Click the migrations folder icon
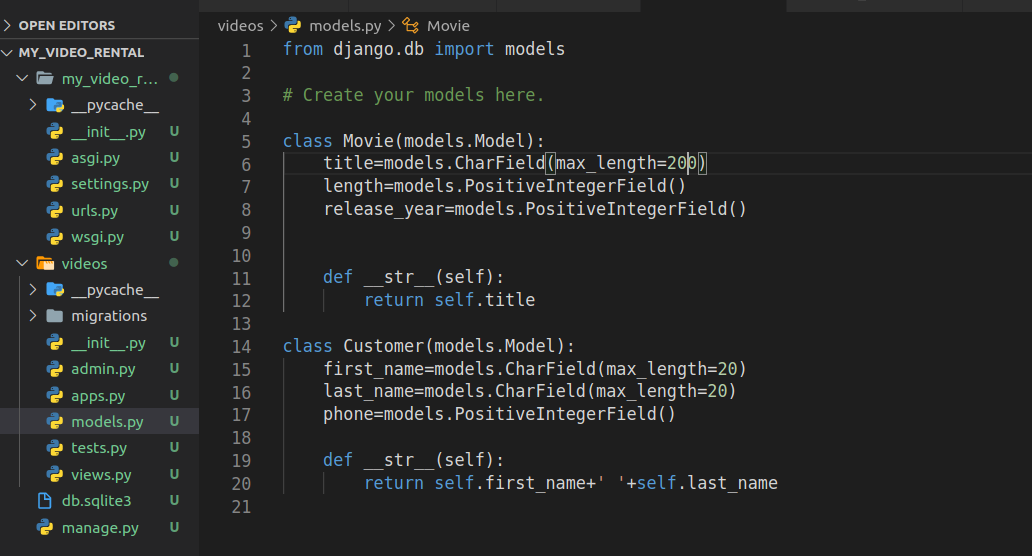 55,316
